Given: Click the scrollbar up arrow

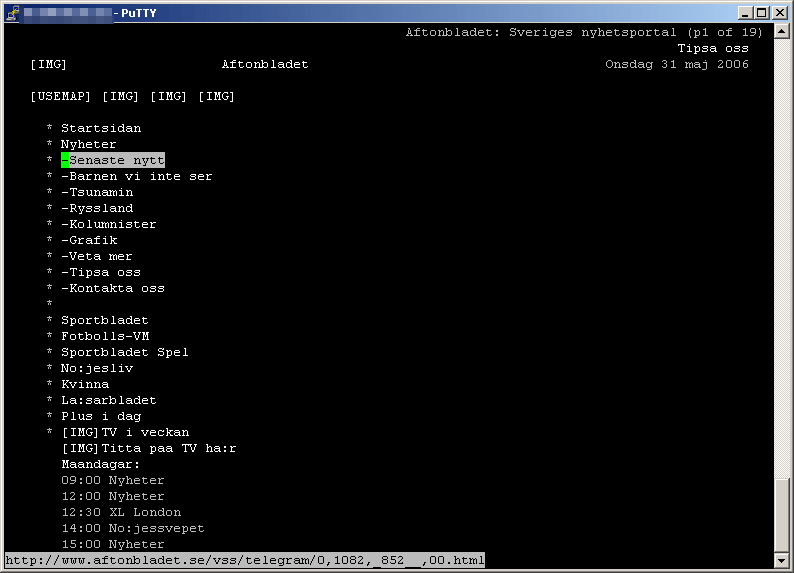Looking at the screenshot, I should (x=781, y=32).
